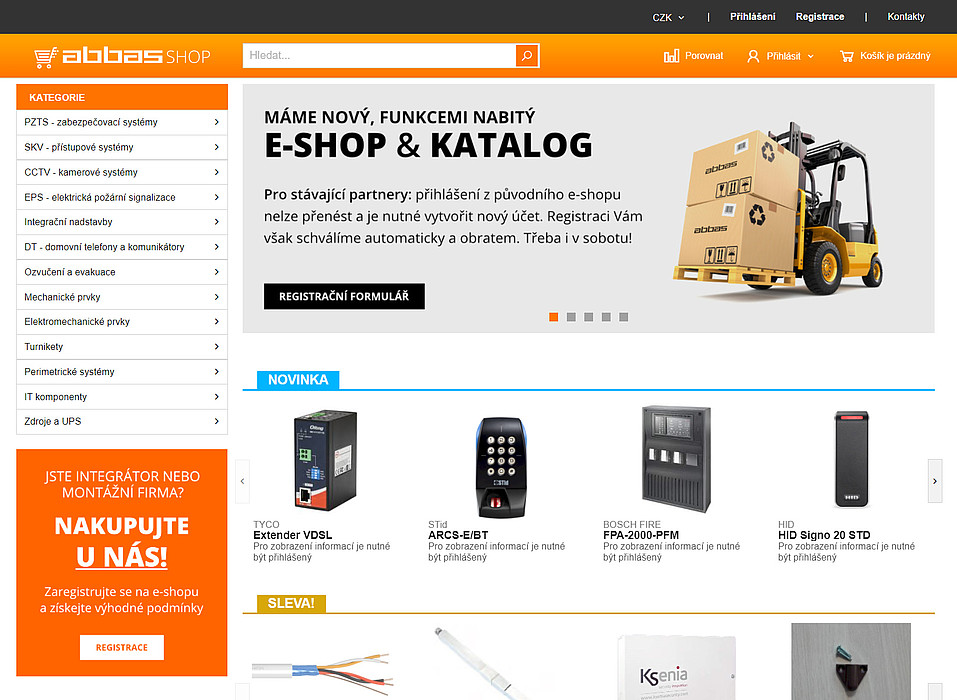Open the shopping cart icon

[847, 56]
